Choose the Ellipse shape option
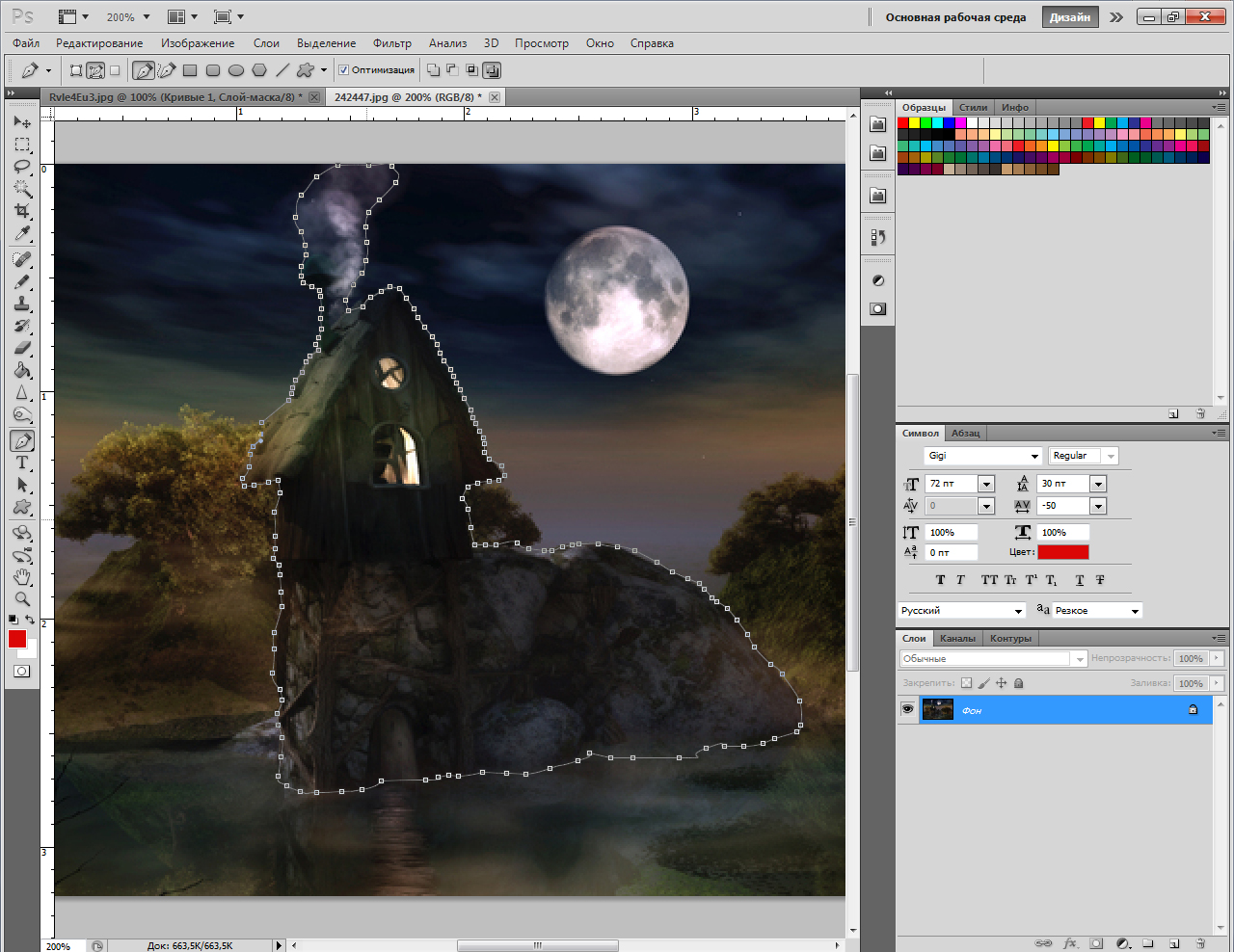The width and height of the screenshot is (1234, 952). pyautogui.click(x=236, y=70)
